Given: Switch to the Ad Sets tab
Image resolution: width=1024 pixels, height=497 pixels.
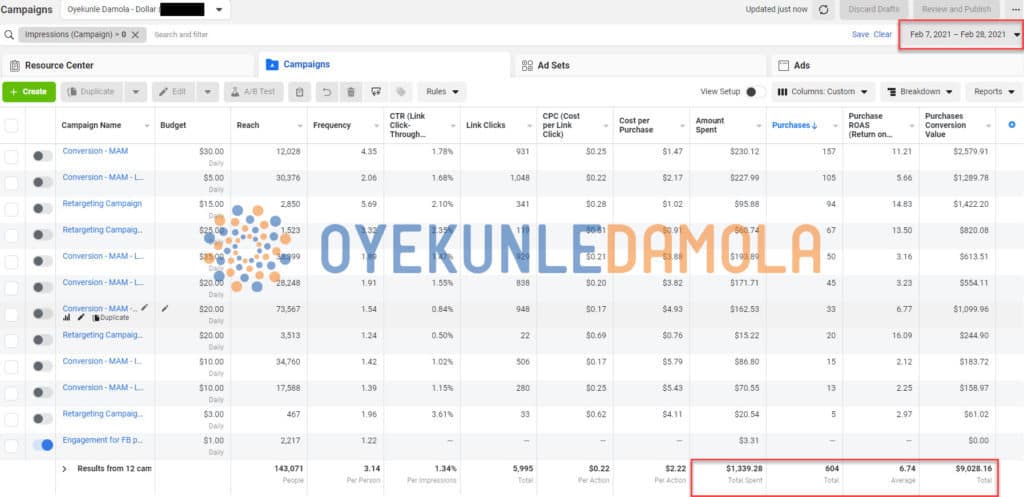Looking at the screenshot, I should 640,65.
